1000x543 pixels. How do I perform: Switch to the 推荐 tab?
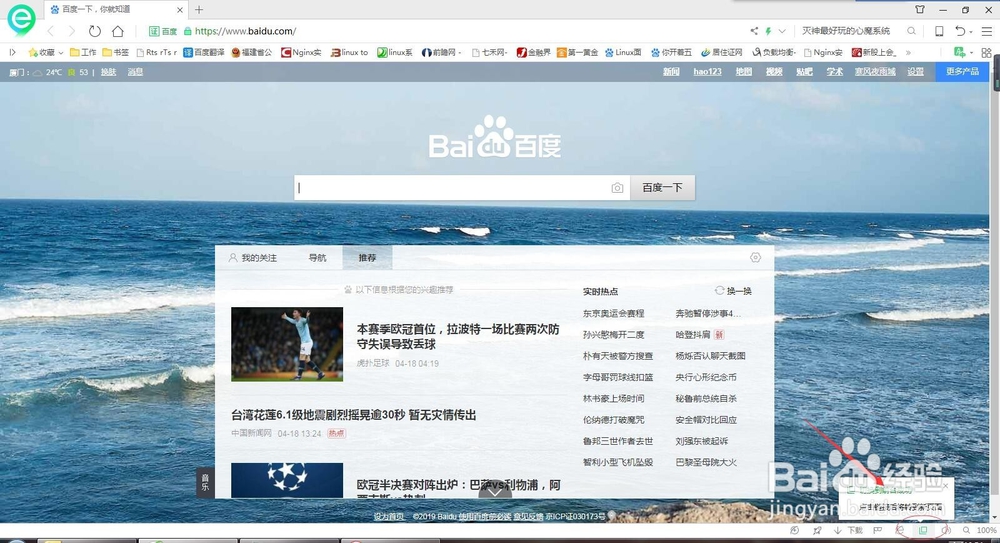coord(367,258)
